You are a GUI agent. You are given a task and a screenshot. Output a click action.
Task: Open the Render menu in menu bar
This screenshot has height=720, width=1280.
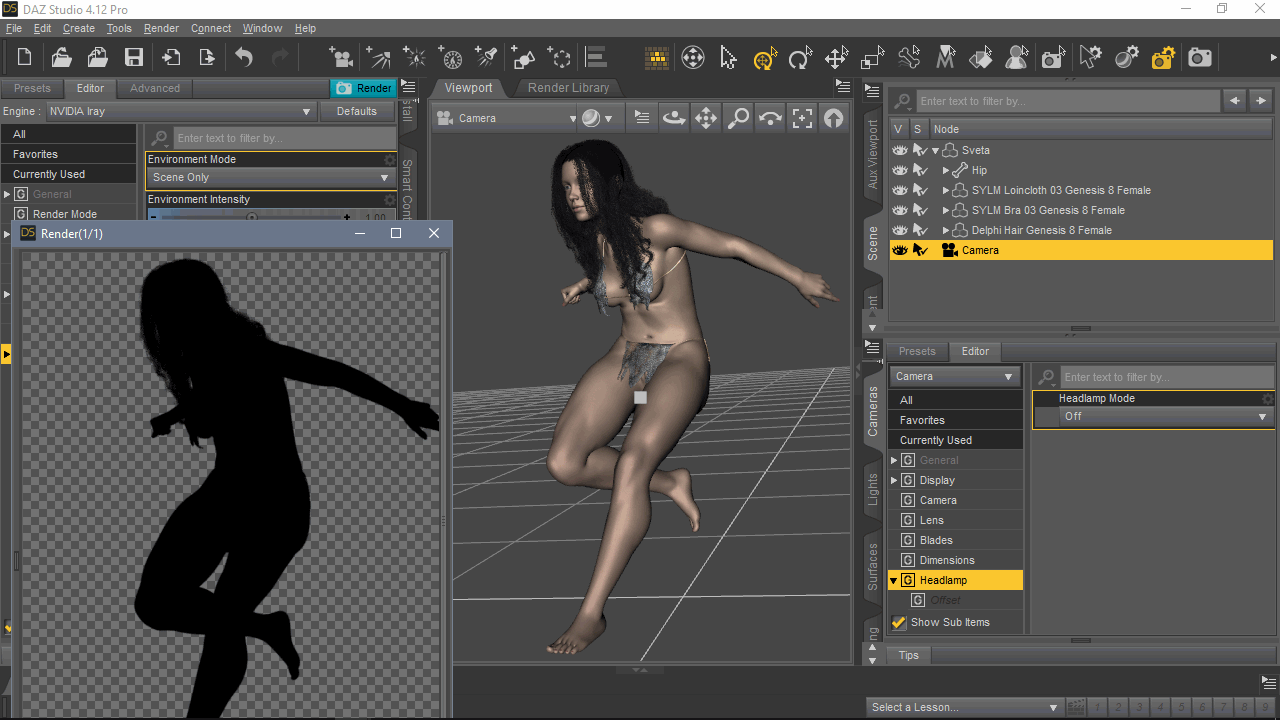point(161,28)
